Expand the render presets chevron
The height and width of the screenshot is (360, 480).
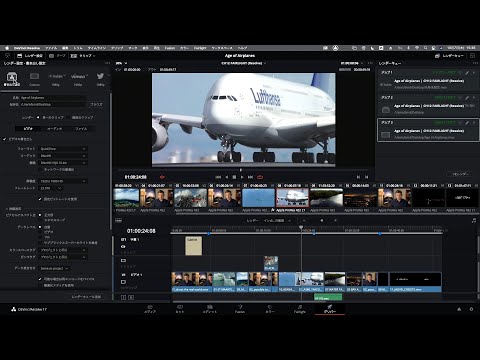[x=109, y=76]
